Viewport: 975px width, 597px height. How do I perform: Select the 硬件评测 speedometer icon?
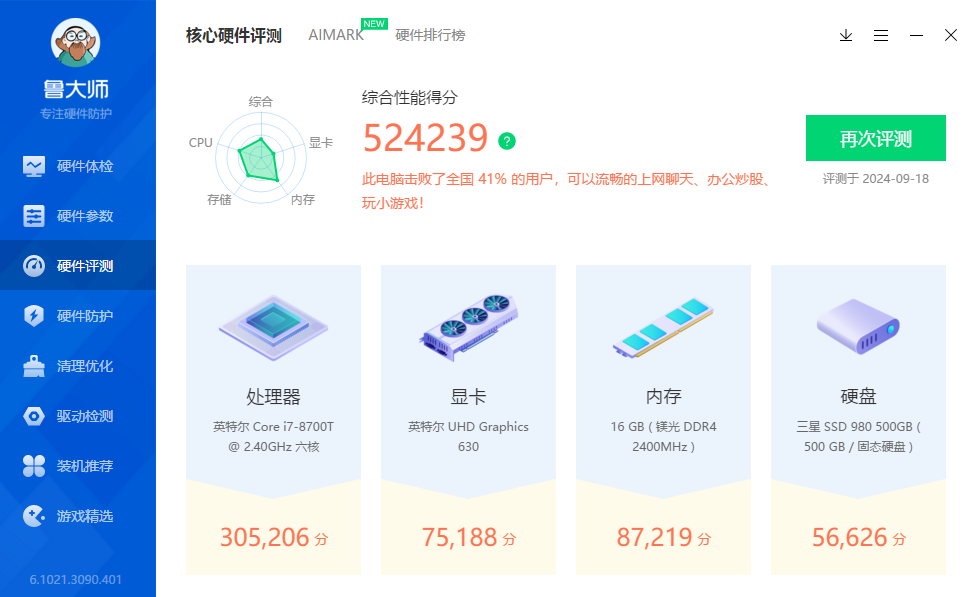pyautogui.click(x=34, y=266)
